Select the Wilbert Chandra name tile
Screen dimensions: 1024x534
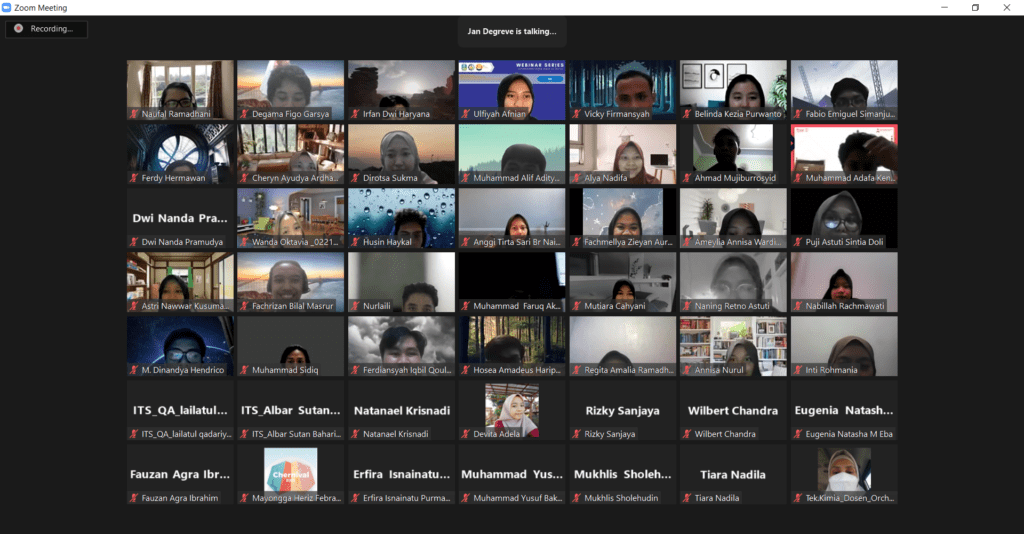point(733,410)
